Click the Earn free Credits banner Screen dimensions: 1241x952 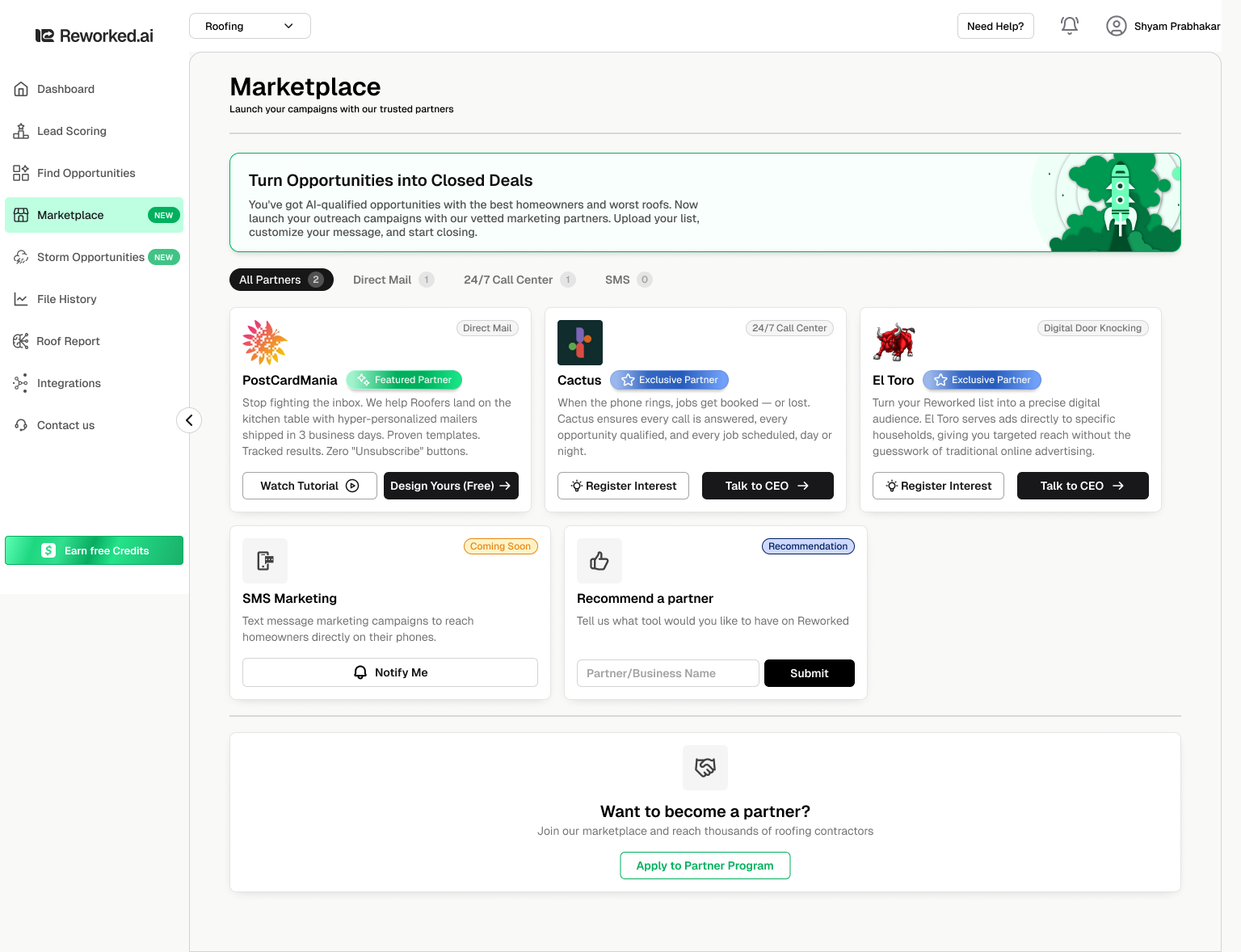coord(94,550)
